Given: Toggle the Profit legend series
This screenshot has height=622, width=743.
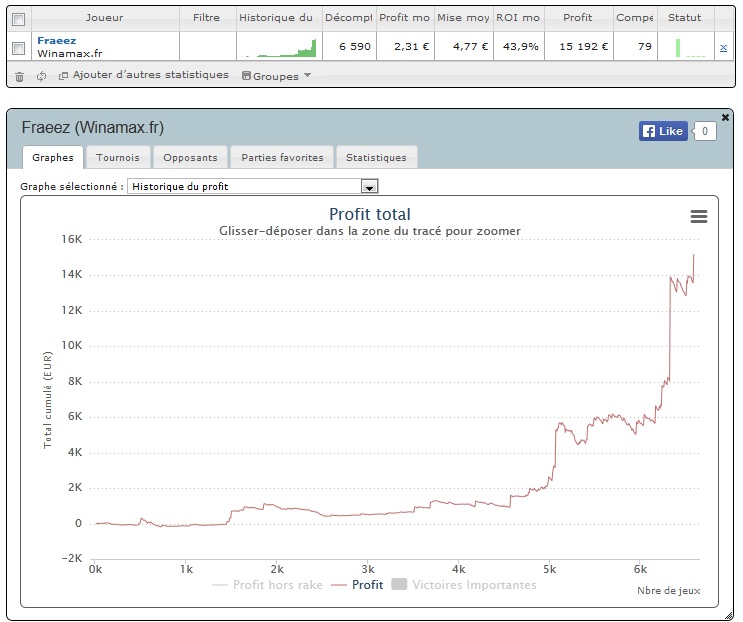Looking at the screenshot, I should click(357, 585).
